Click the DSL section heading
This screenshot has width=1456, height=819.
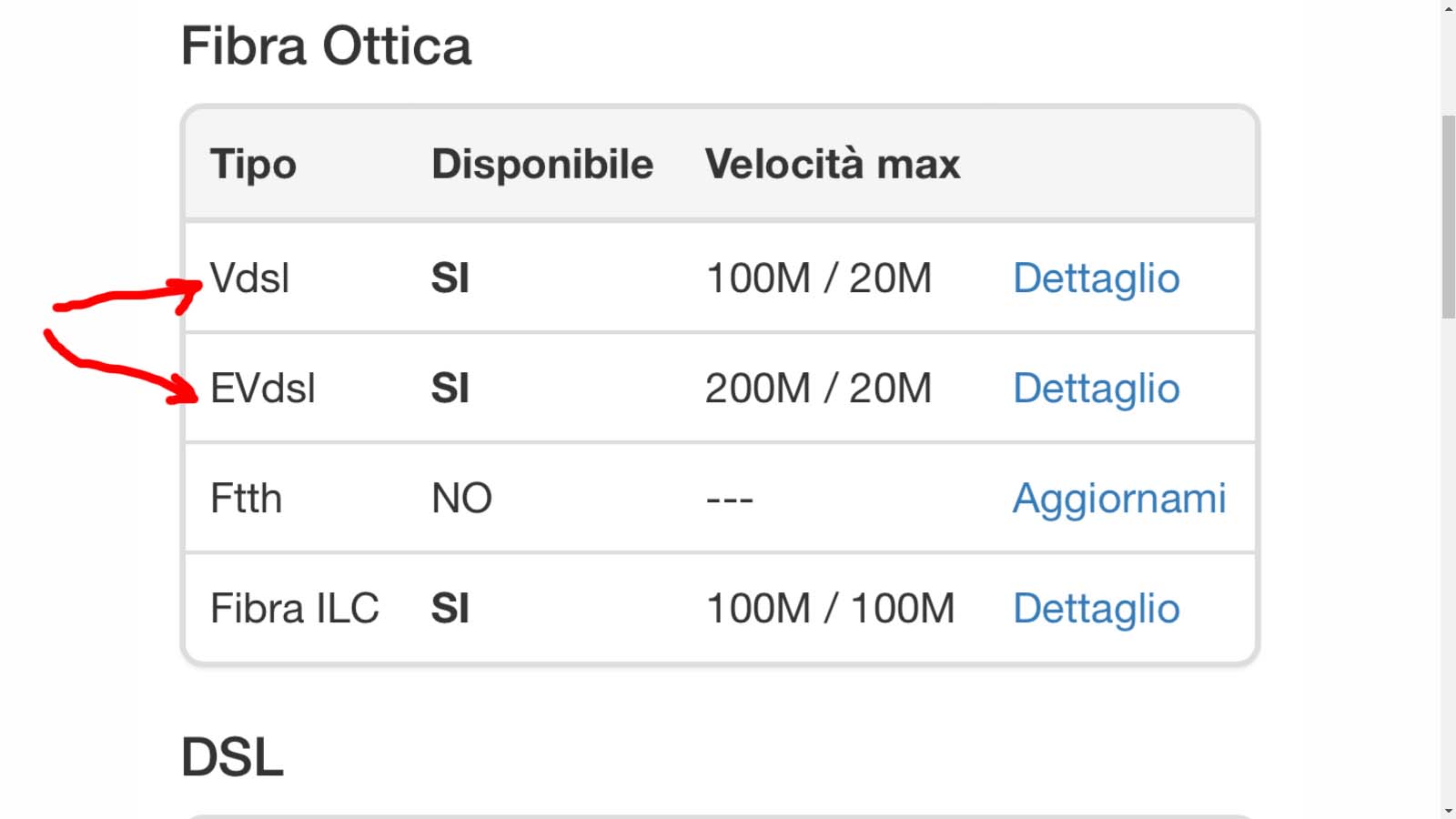[x=232, y=757]
